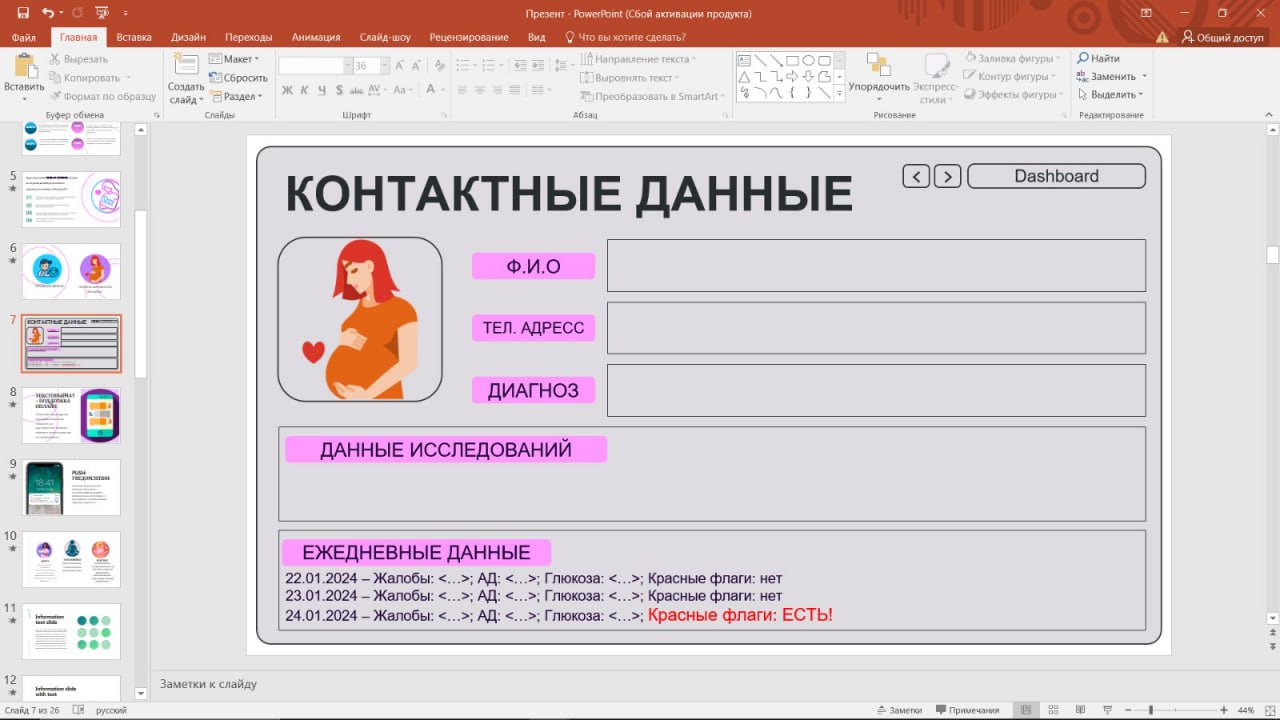The width and height of the screenshot is (1280, 720).
Task: Click the previous arrow button on slide
Action: 916,176
